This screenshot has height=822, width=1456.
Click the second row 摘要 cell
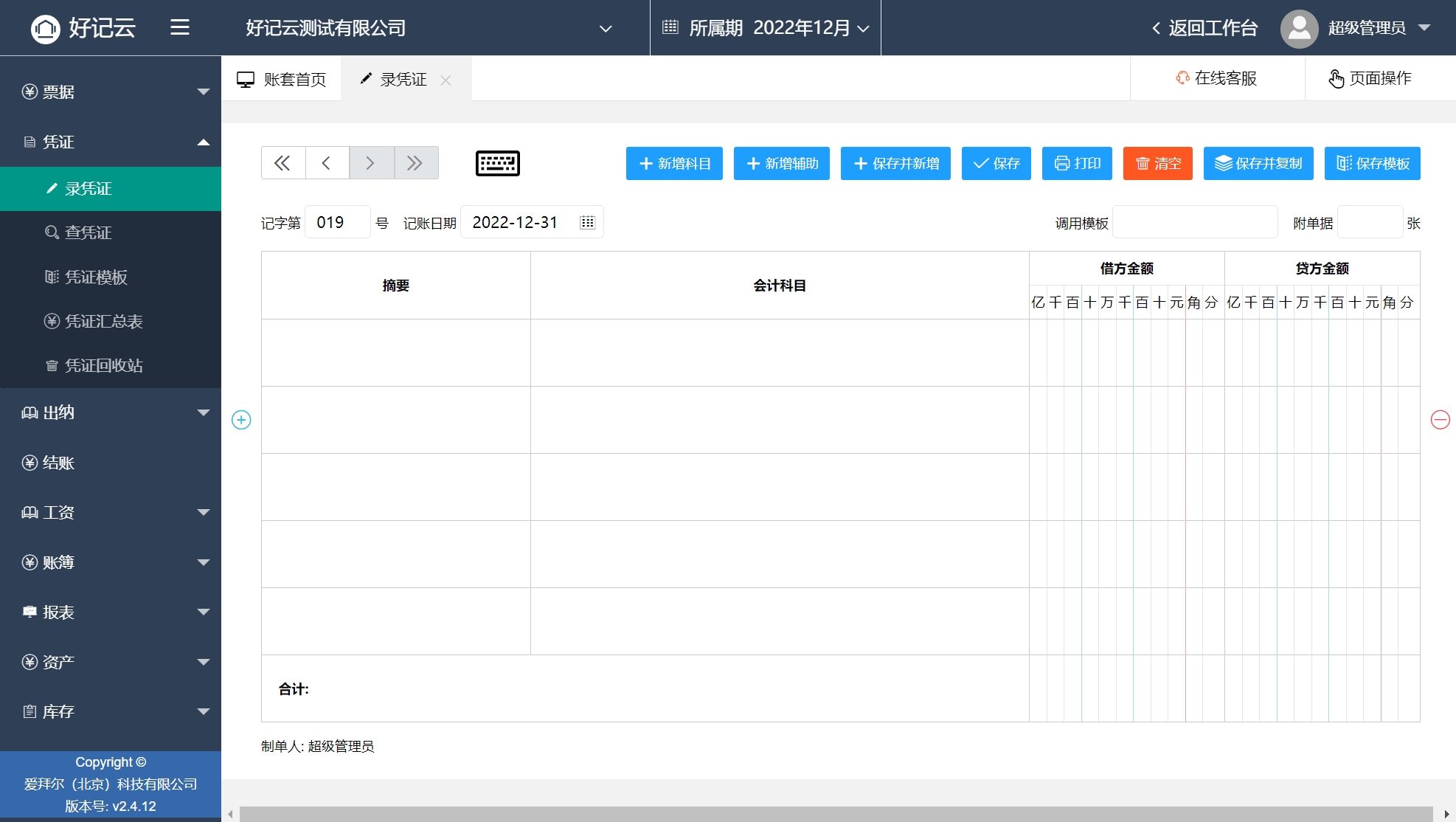click(x=396, y=420)
